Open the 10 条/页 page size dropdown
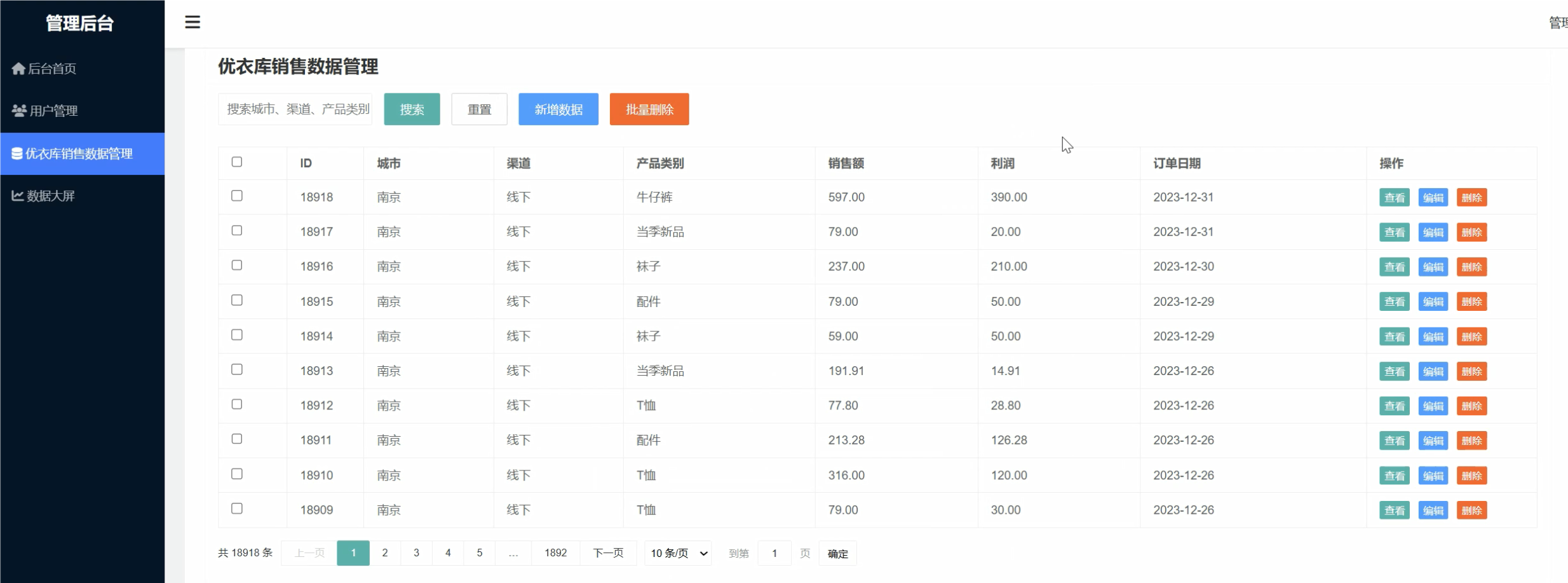This screenshot has height=583, width=1568. pos(679,553)
